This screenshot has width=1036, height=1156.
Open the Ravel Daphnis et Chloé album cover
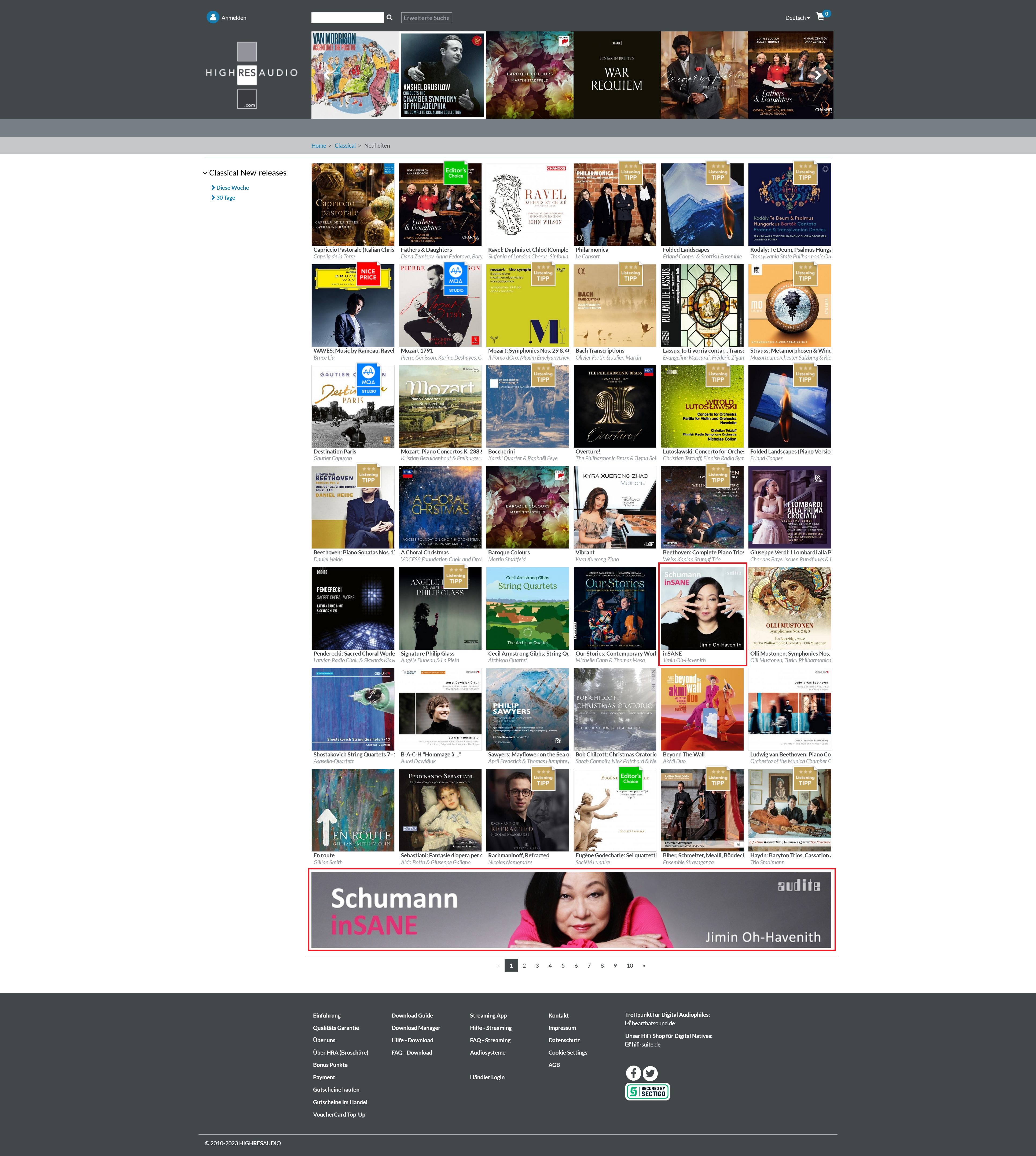tap(528, 204)
